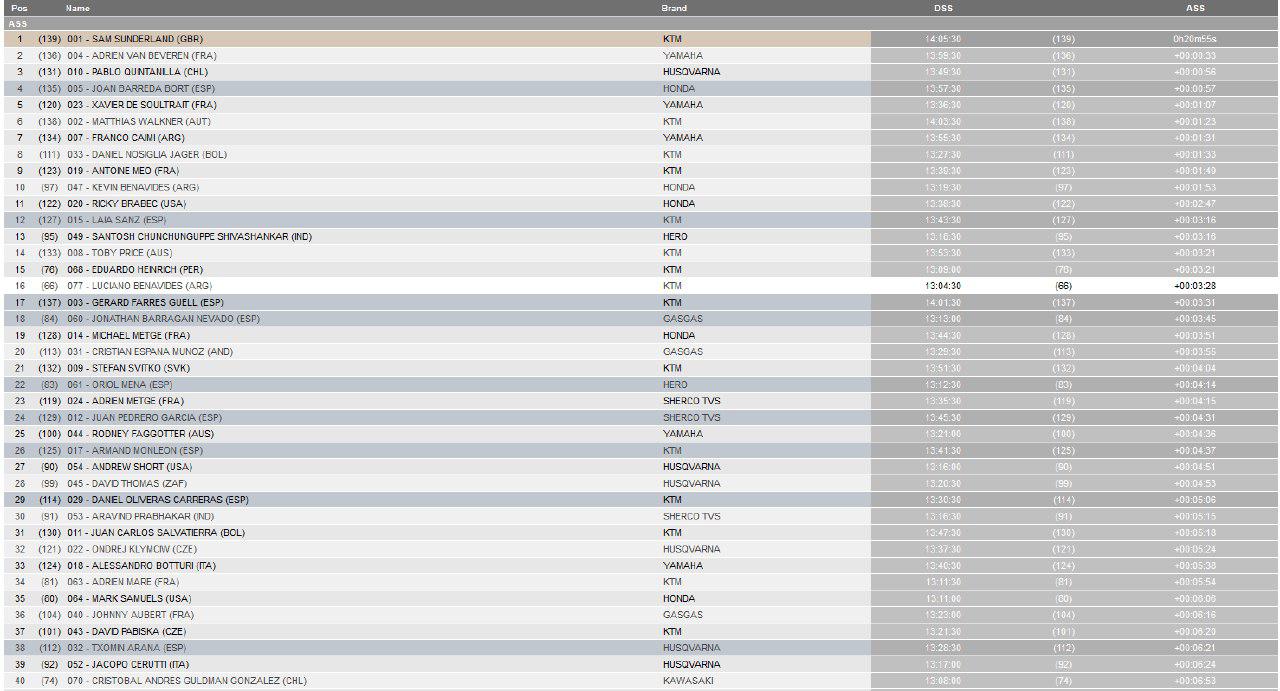
Task: Click the DSS time 14:05:30
Action: pyautogui.click(x=943, y=39)
